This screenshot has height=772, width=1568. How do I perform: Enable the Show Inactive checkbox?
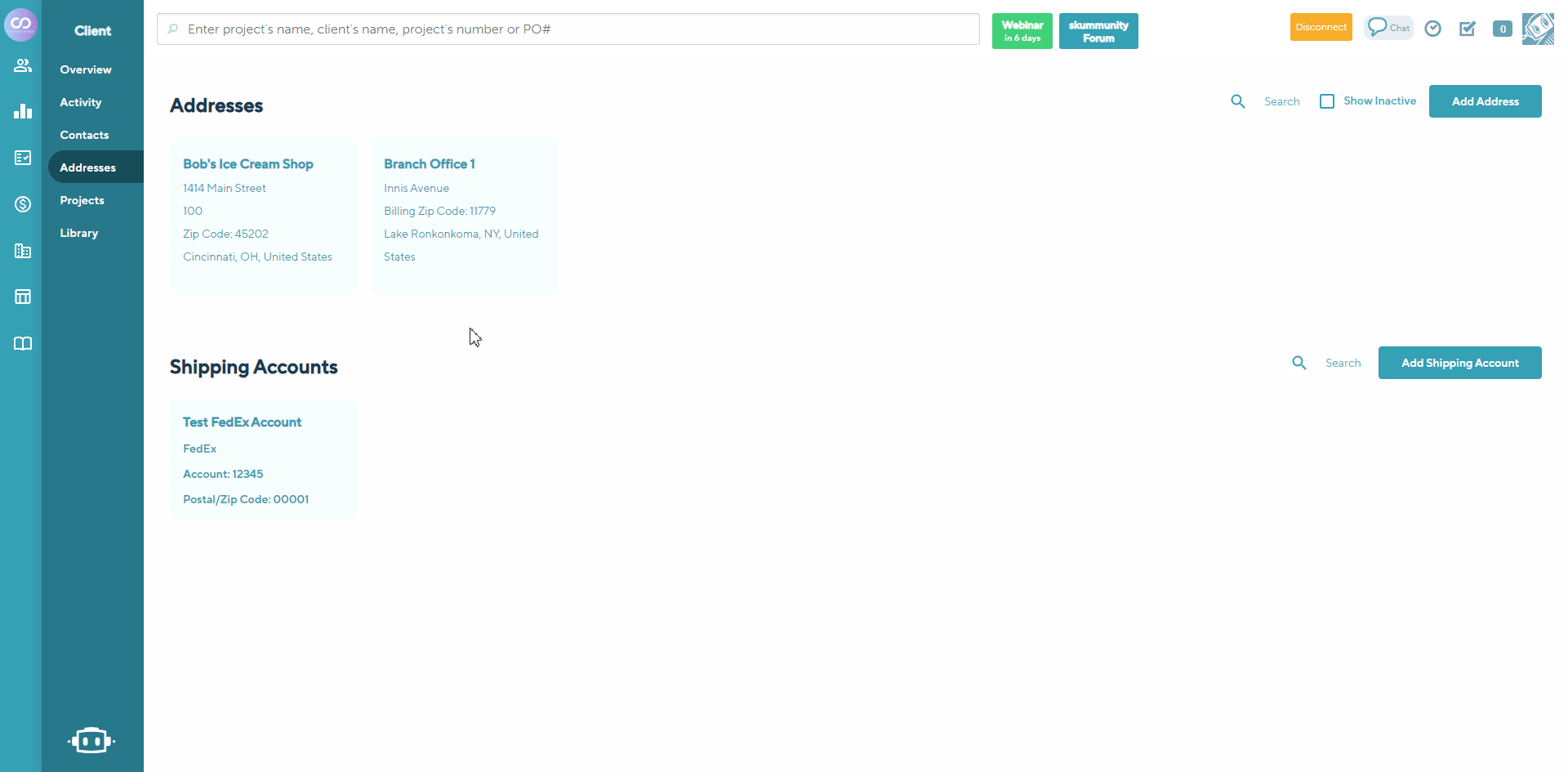click(x=1328, y=100)
